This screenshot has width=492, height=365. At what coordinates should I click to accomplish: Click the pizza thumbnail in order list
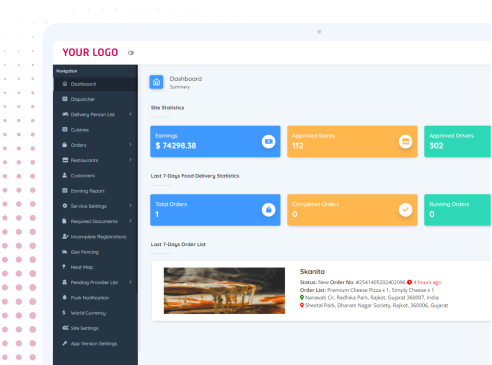coord(224,290)
